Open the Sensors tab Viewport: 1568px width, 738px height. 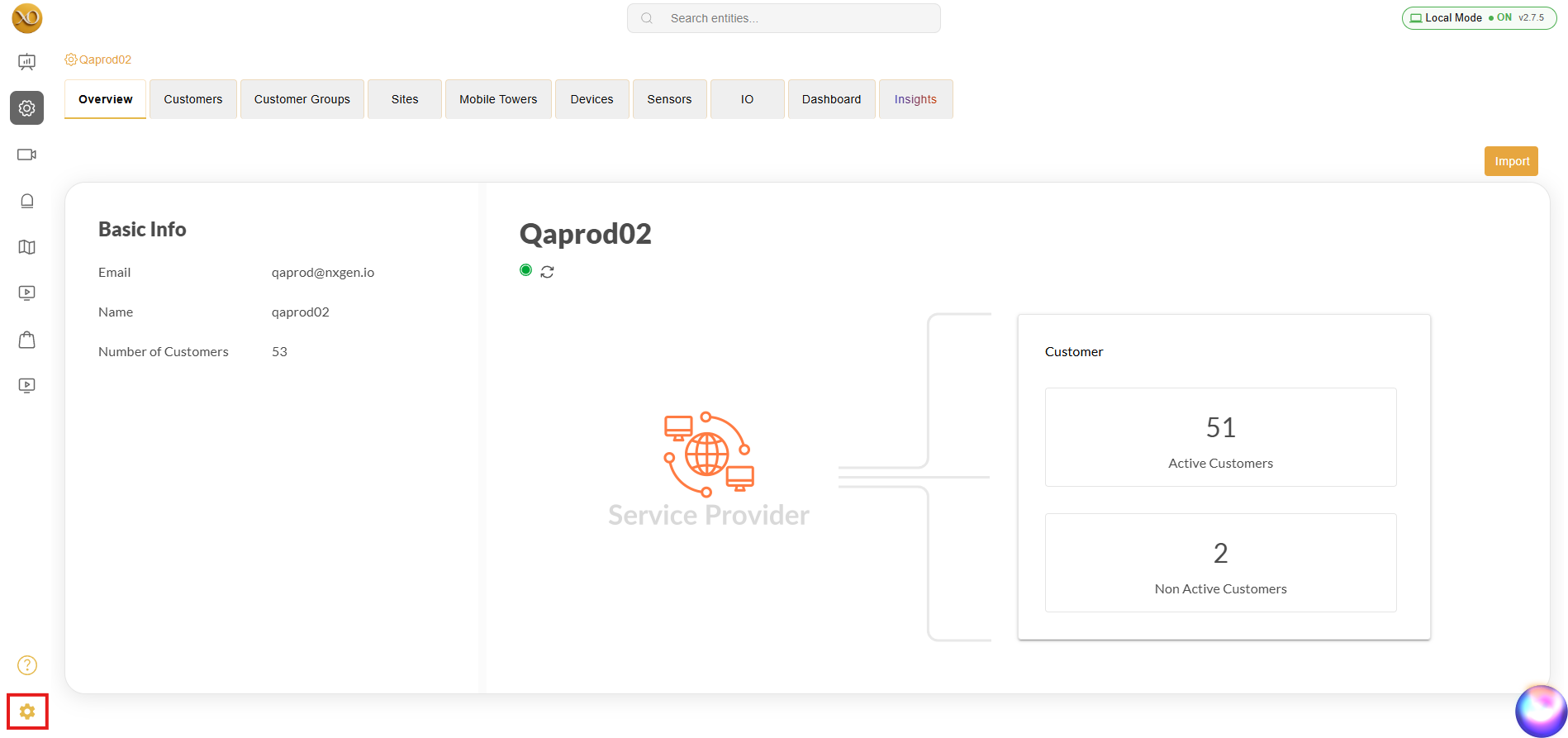click(x=669, y=99)
